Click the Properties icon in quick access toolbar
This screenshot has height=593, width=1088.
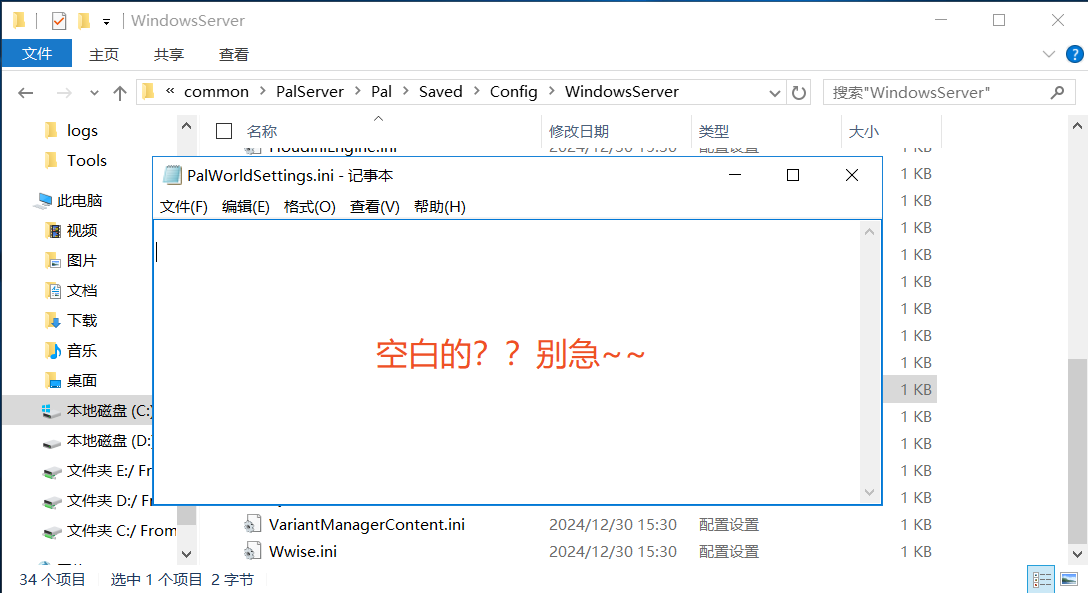59,20
